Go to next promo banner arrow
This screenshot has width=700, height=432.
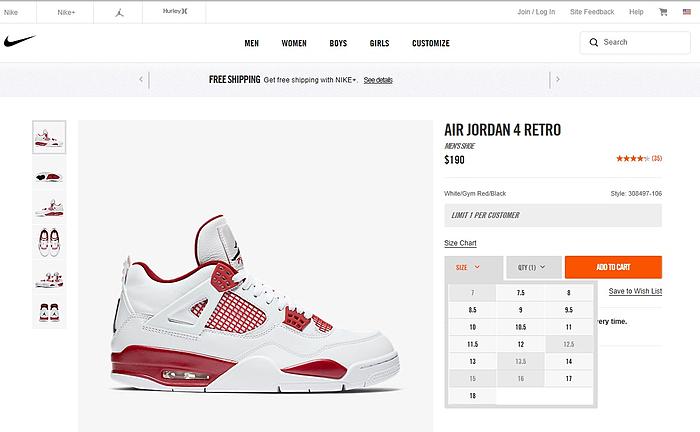tap(558, 79)
